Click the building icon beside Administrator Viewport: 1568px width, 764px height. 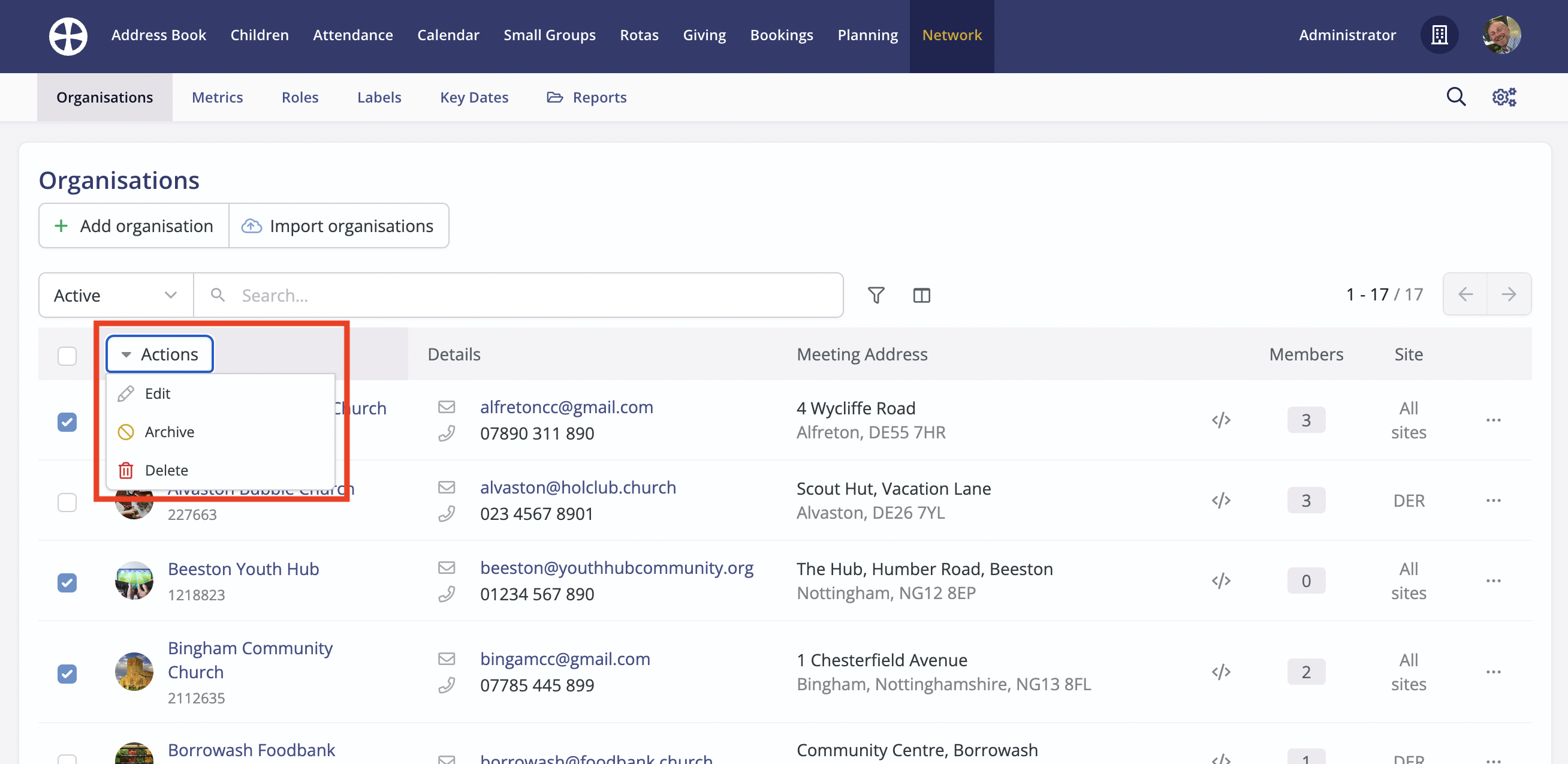1439,35
